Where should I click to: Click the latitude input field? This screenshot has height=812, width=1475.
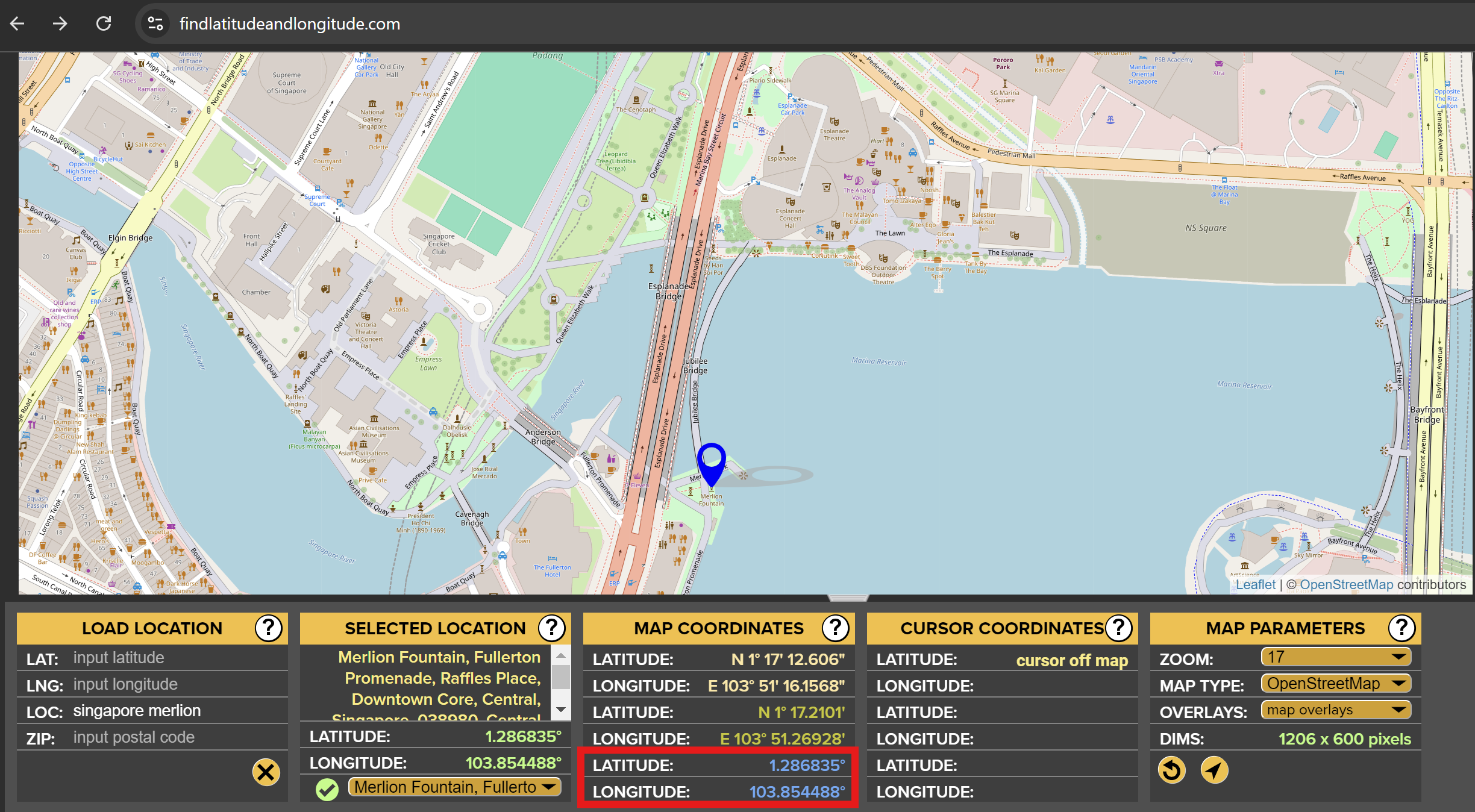coord(178,658)
